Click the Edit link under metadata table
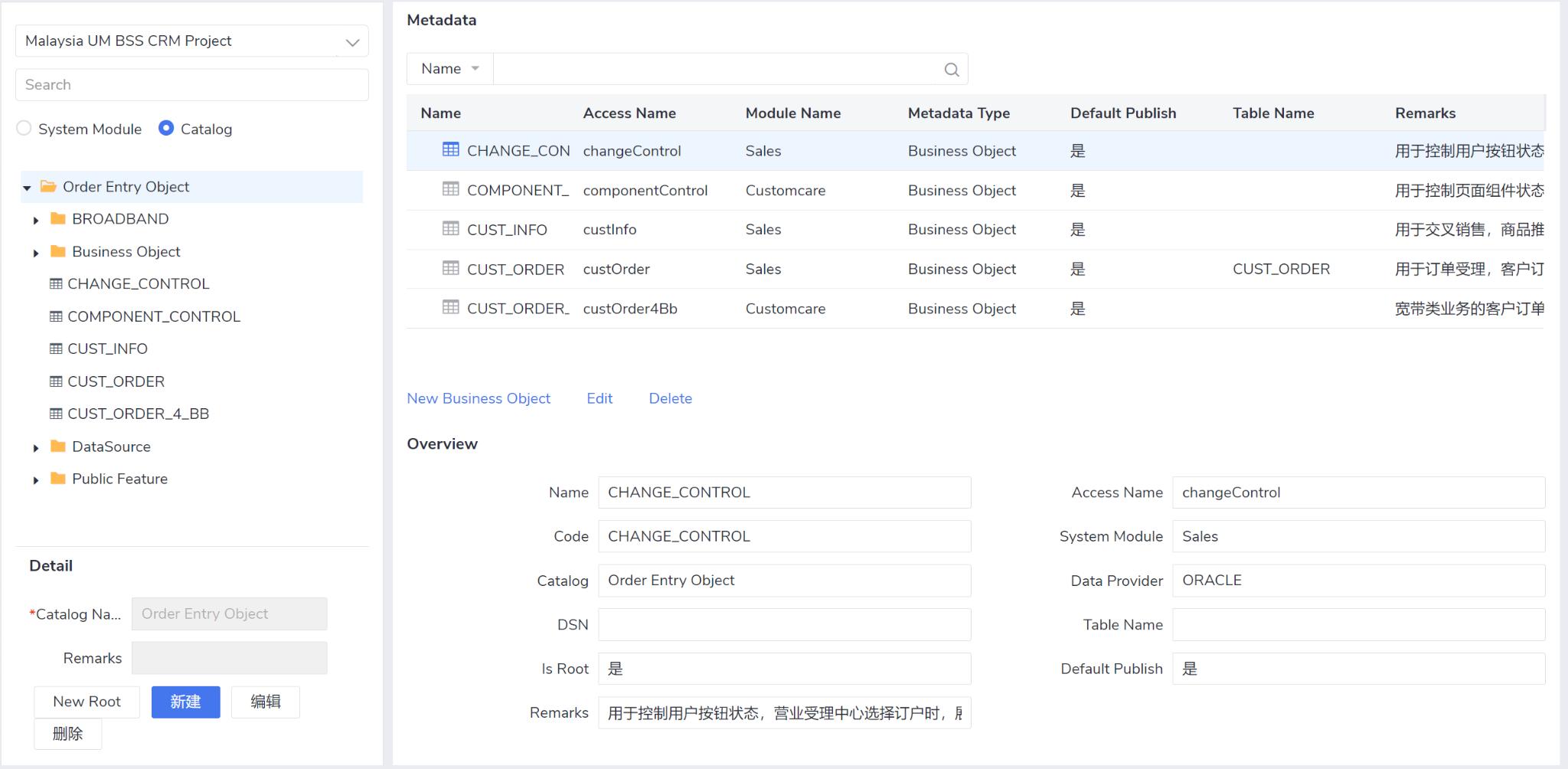This screenshot has width=1568, height=769. 599,398
